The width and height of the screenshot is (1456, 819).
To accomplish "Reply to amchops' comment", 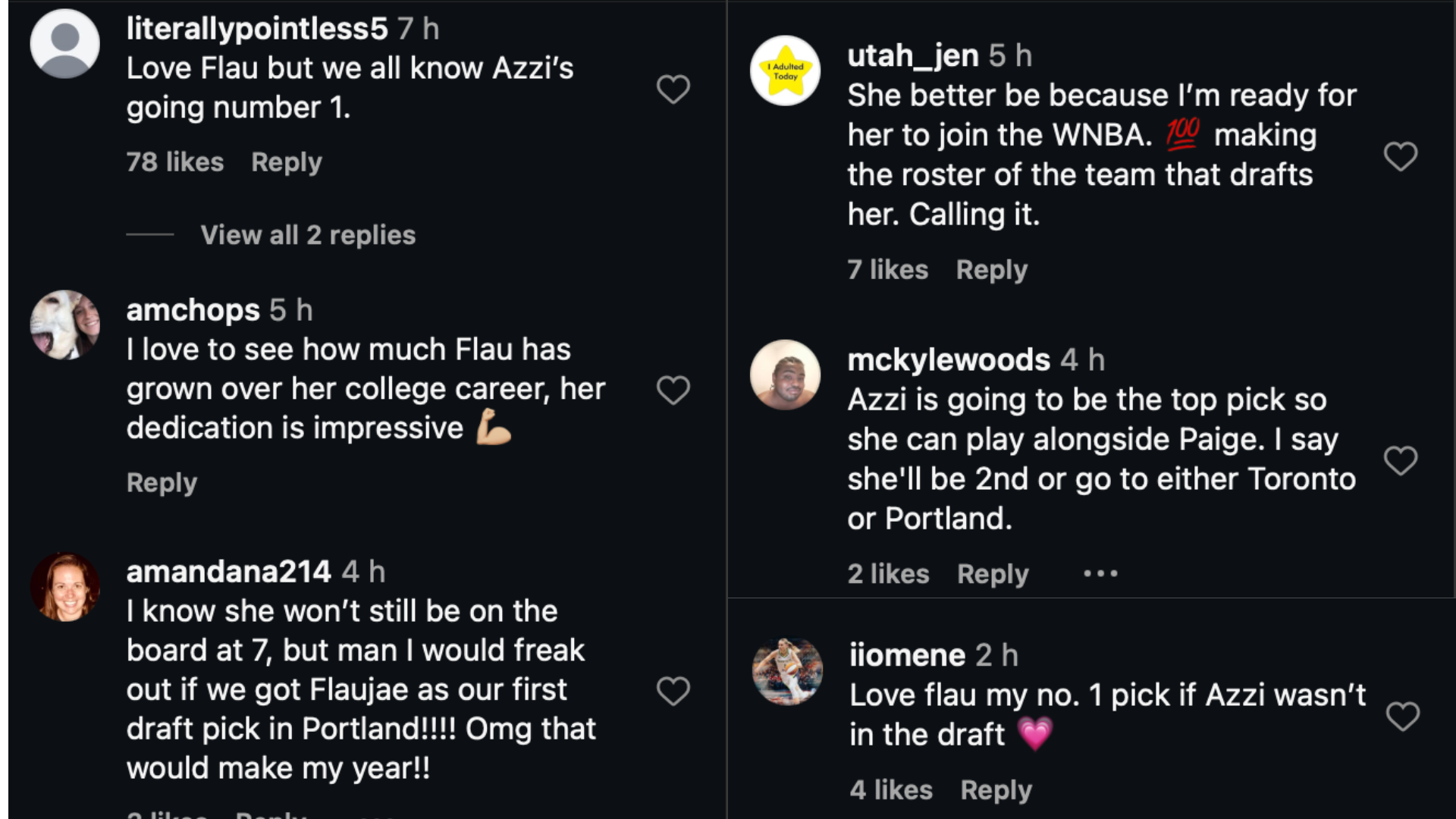I will (162, 483).
